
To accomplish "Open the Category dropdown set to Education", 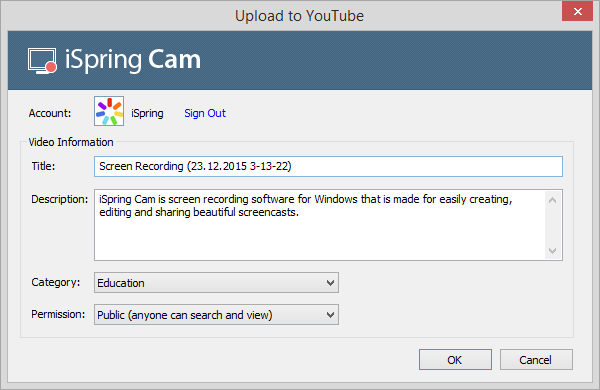I will [x=216, y=283].
